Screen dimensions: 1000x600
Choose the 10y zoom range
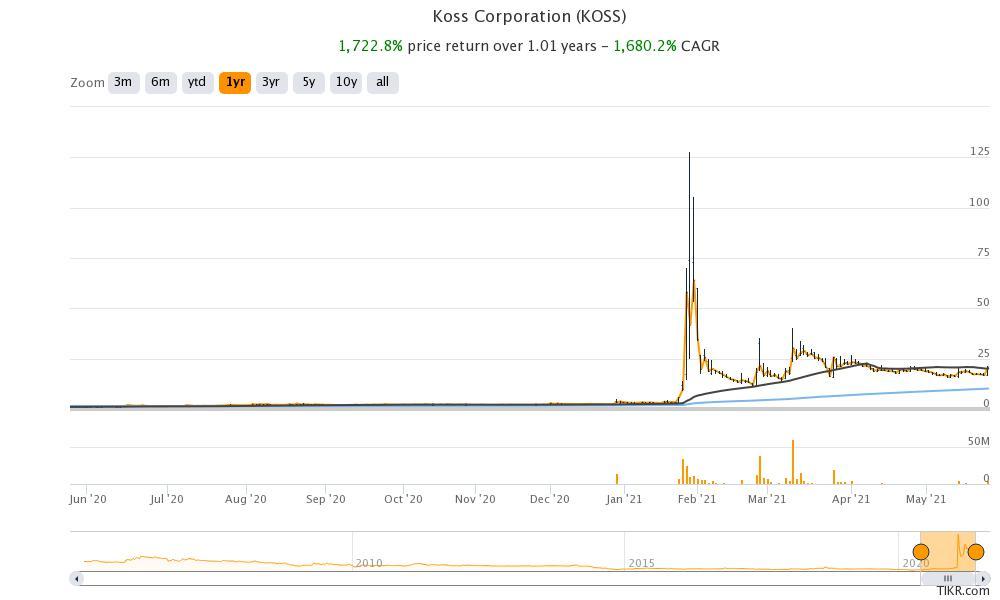pos(346,82)
